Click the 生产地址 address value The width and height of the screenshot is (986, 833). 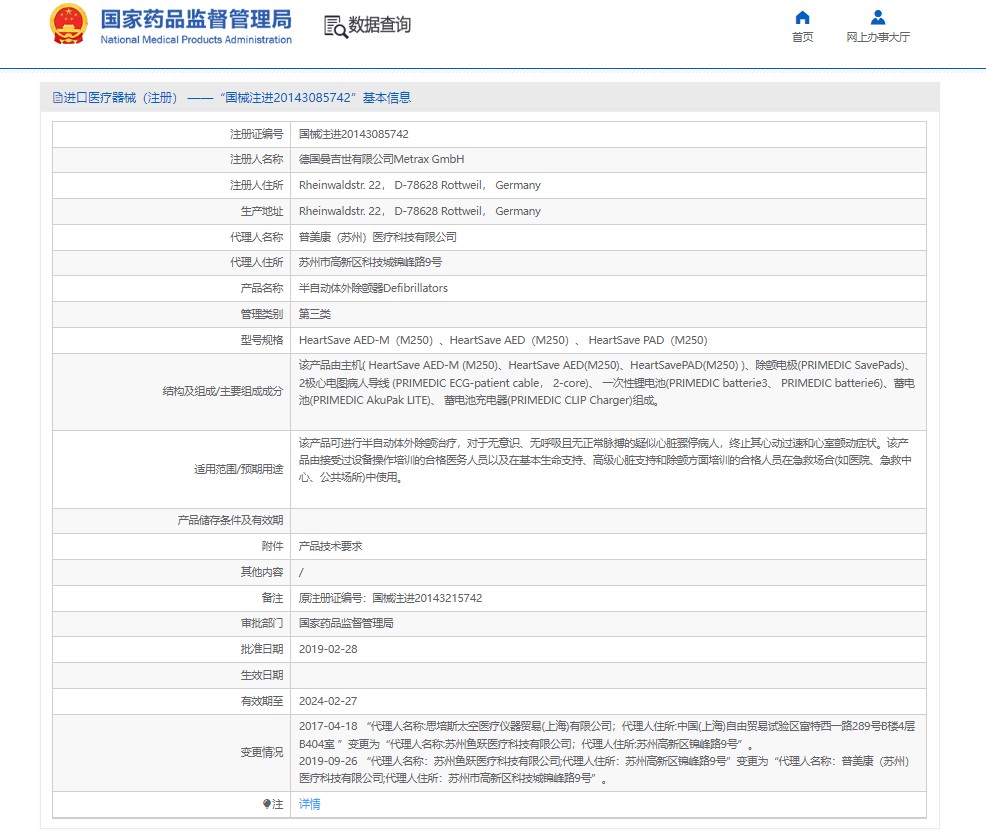tap(419, 211)
